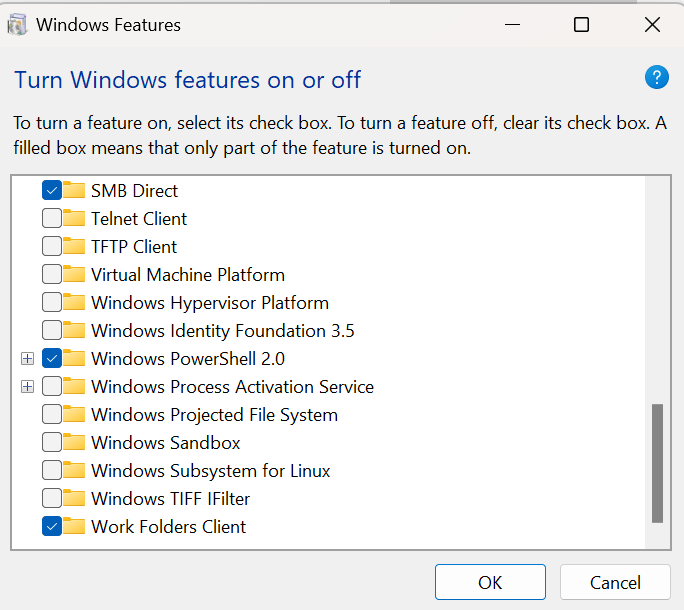
Task: Uncheck the SMB Direct checkbox
Action: pos(52,190)
